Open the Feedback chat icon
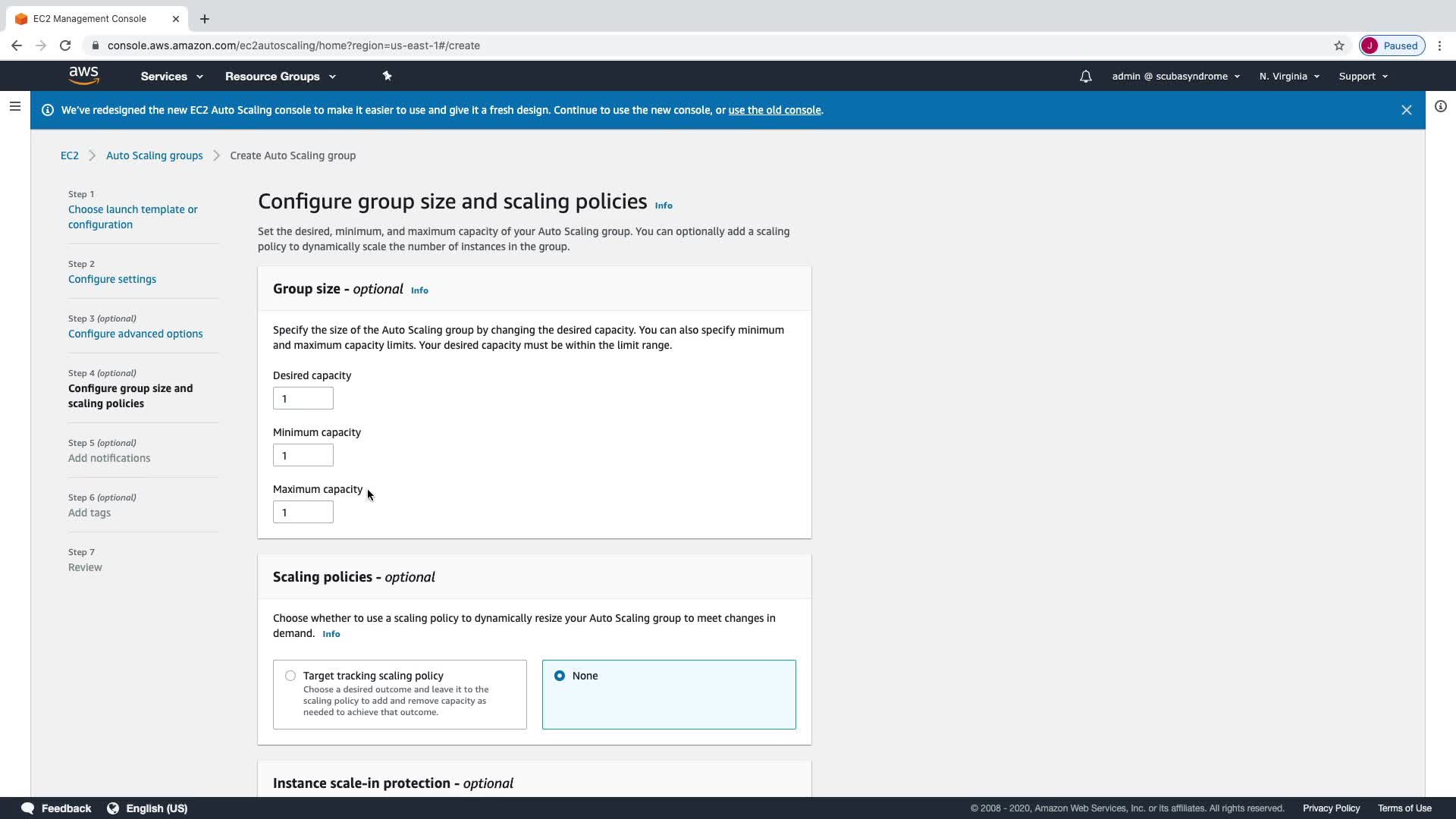 28,808
